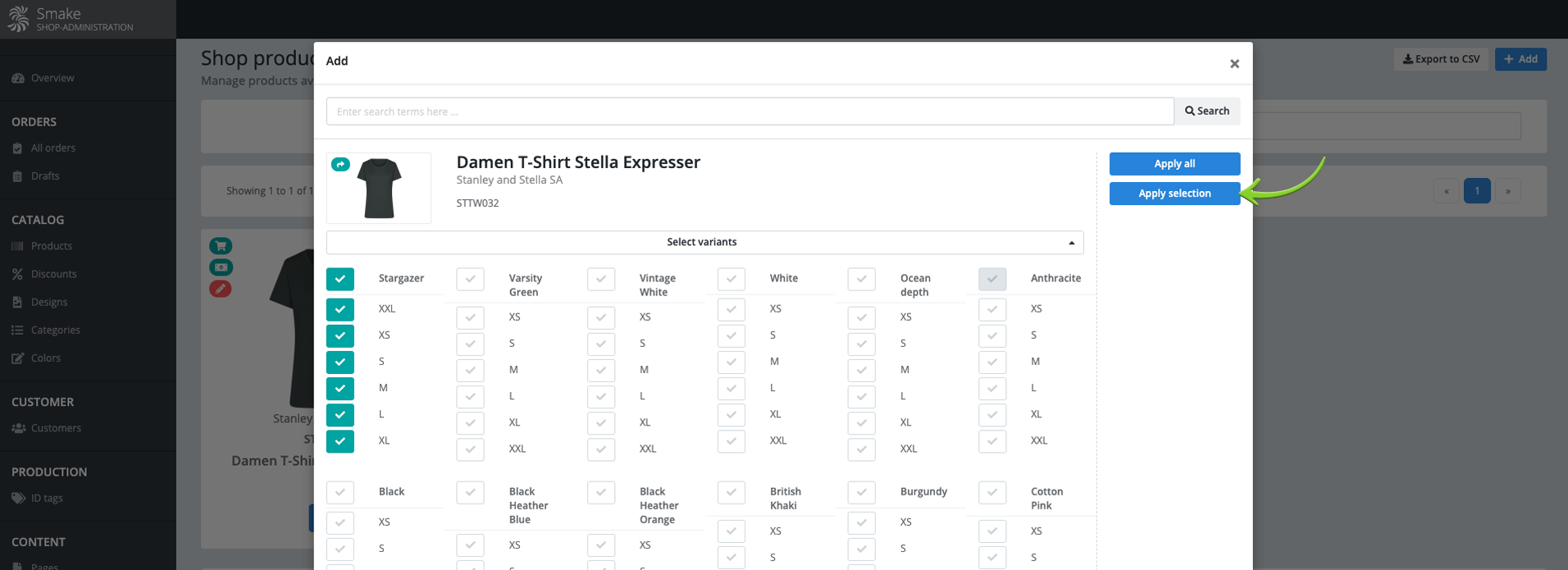The width and height of the screenshot is (1568, 570).
Task: Open Products in Catalog menu
Action: [x=52, y=246]
